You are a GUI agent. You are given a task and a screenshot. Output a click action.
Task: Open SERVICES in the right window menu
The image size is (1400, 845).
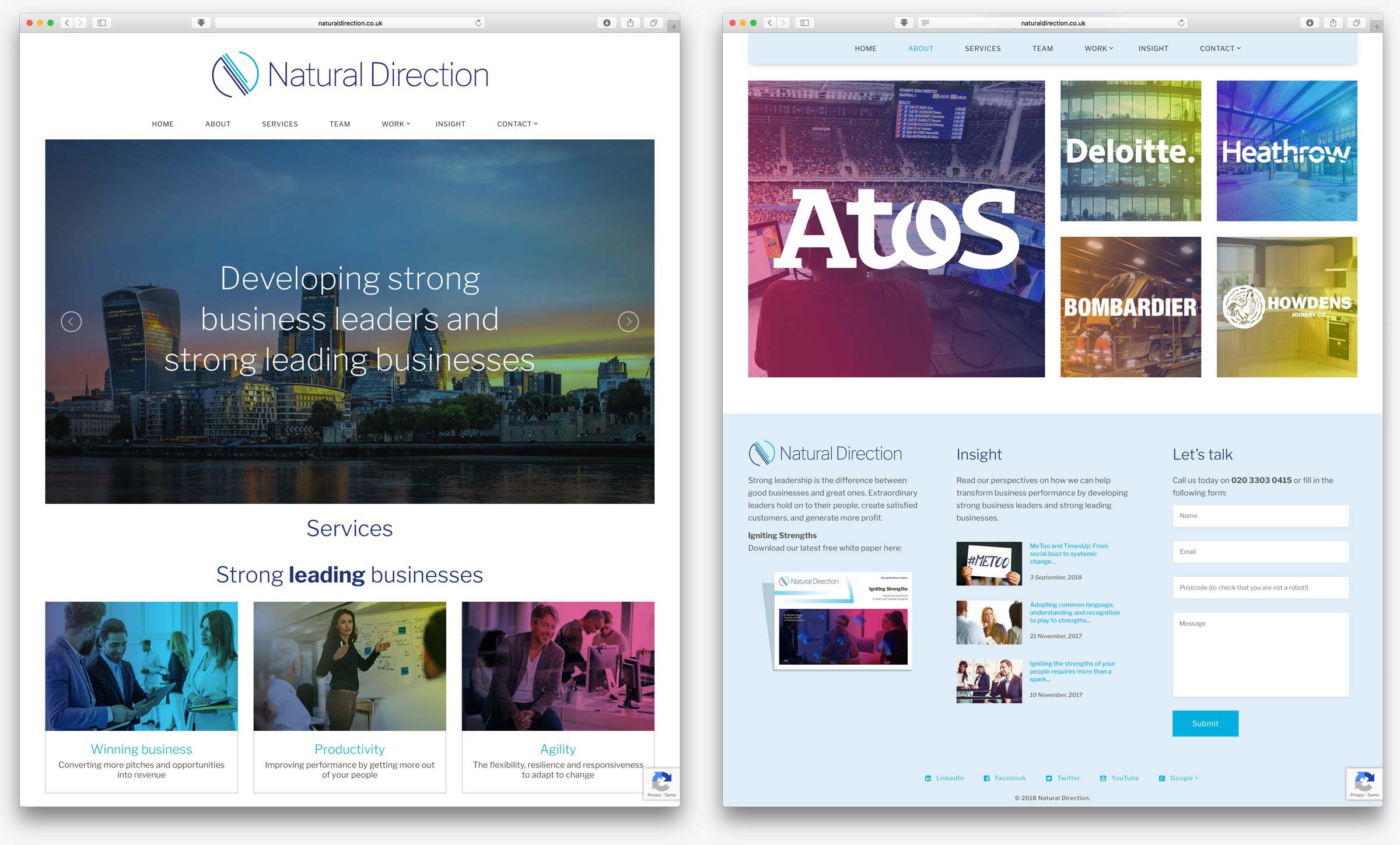click(983, 48)
